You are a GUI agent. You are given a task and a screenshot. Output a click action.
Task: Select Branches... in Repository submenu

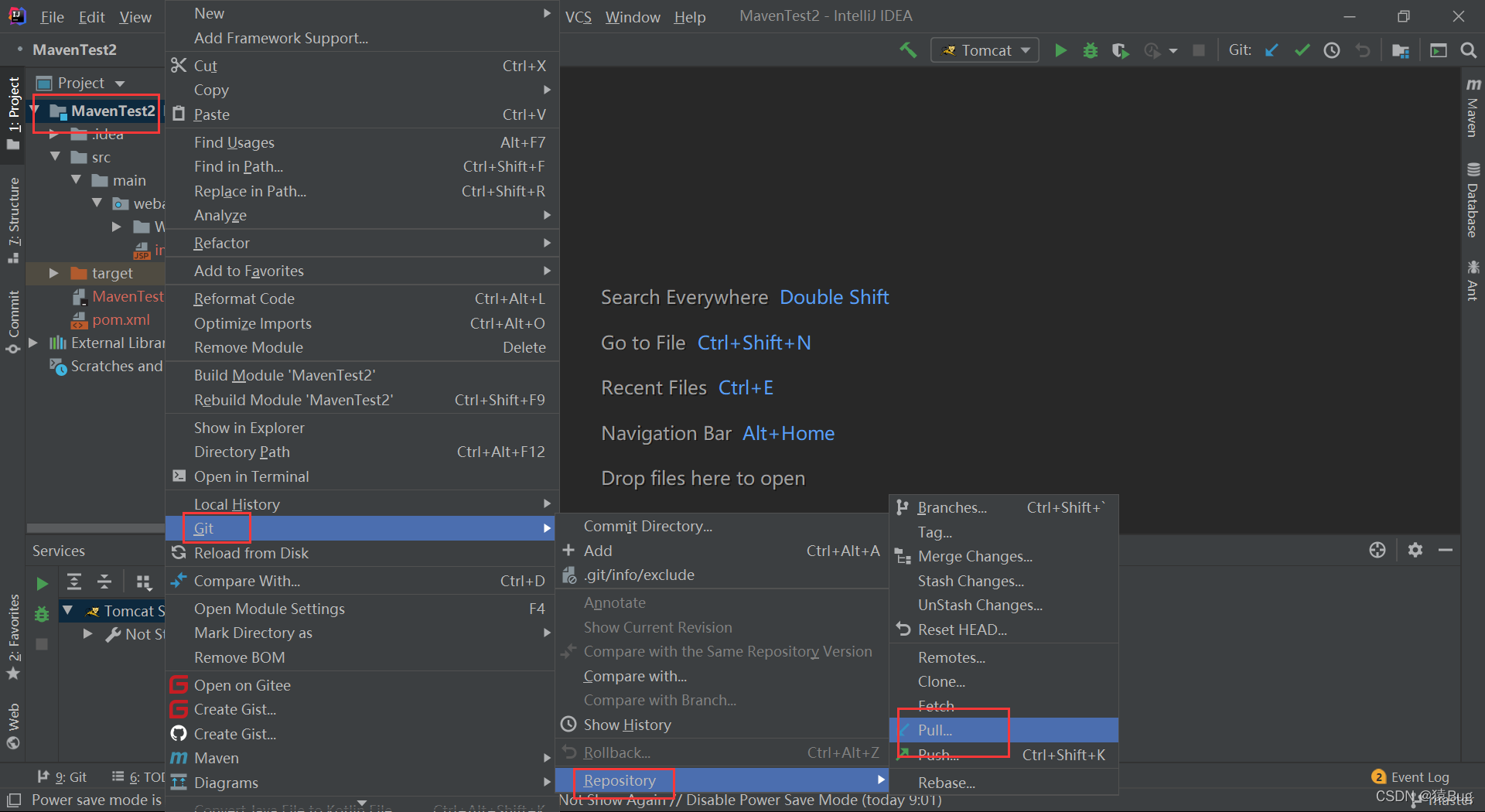coord(1004,507)
